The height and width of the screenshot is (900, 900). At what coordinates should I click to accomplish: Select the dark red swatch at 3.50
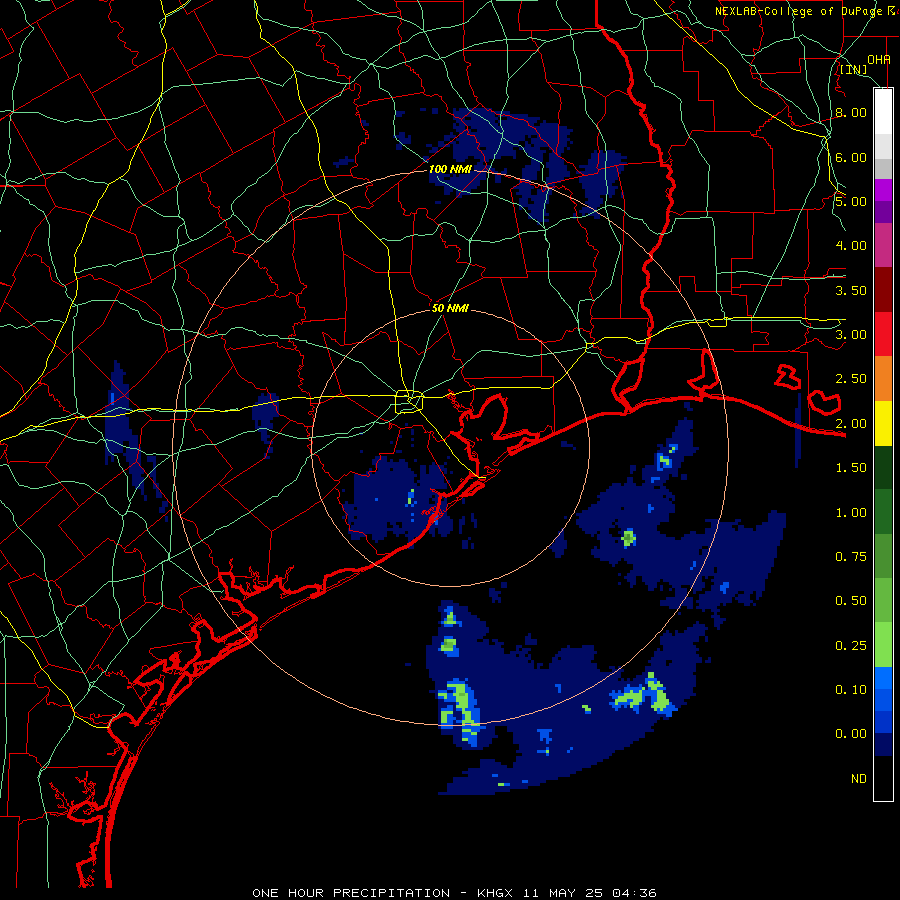coord(883,290)
